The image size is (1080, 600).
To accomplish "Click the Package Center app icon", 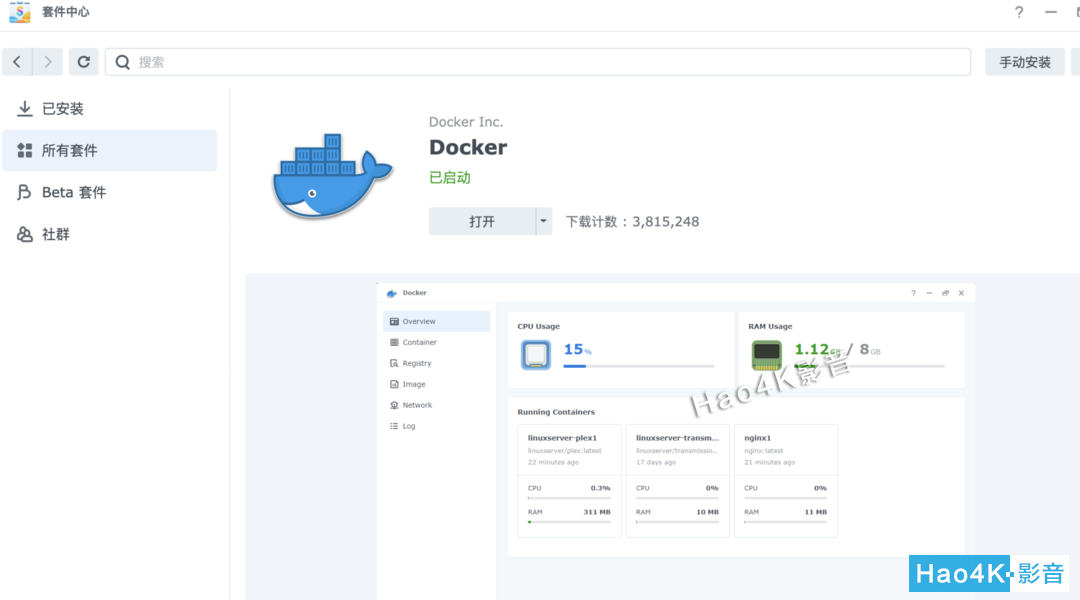I will [19, 12].
